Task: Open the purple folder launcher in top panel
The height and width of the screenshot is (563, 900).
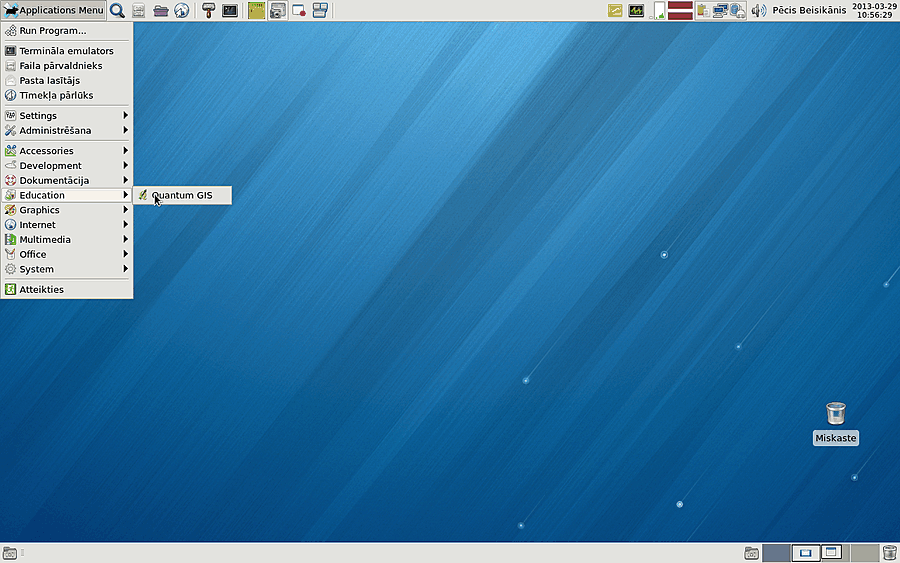Action: (x=161, y=10)
